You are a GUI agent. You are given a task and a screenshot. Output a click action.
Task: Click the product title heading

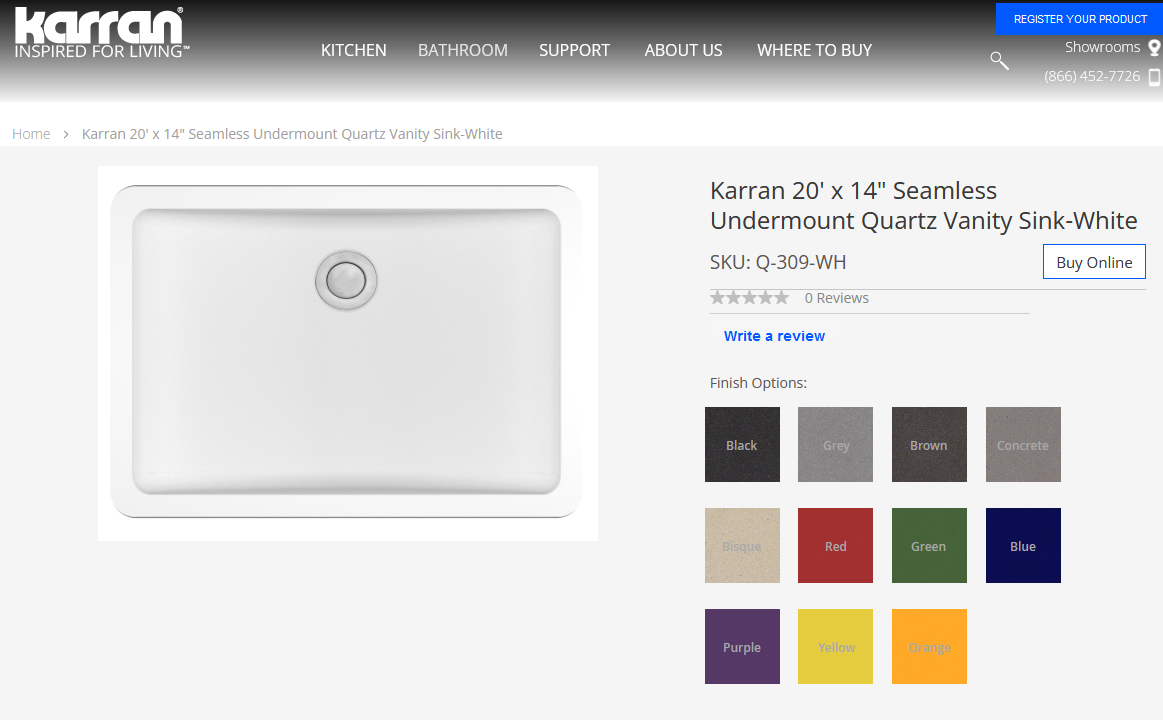point(923,205)
